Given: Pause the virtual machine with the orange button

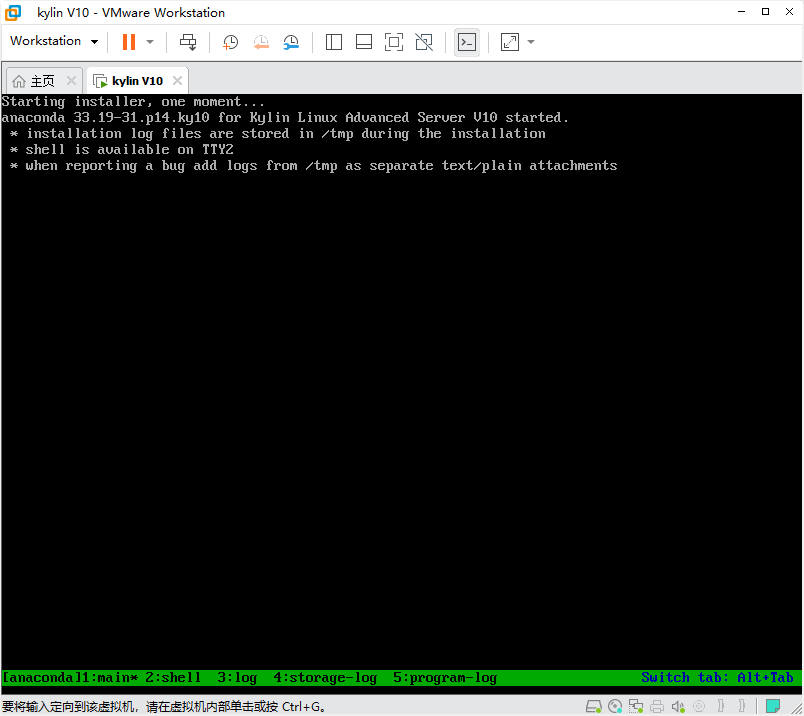Looking at the screenshot, I should coord(129,42).
